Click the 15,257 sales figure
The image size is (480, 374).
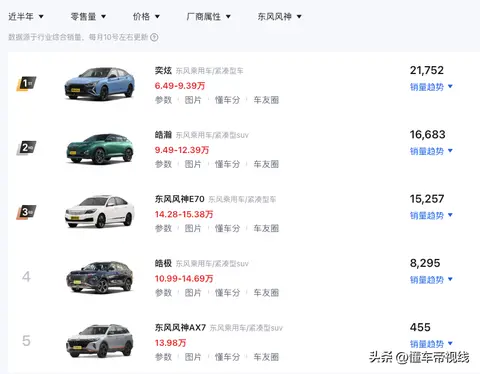427,199
